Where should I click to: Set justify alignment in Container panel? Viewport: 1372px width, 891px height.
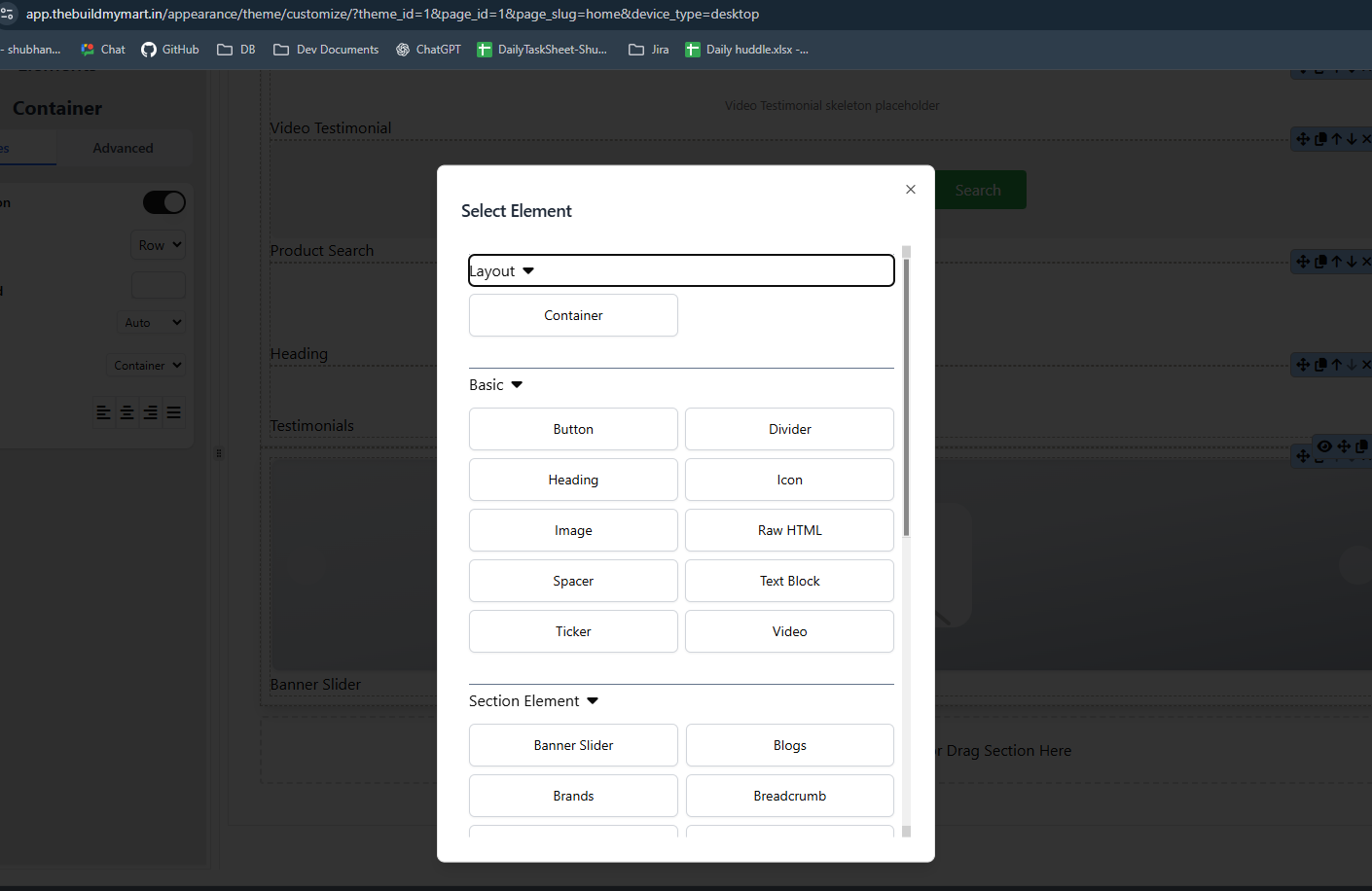173,412
